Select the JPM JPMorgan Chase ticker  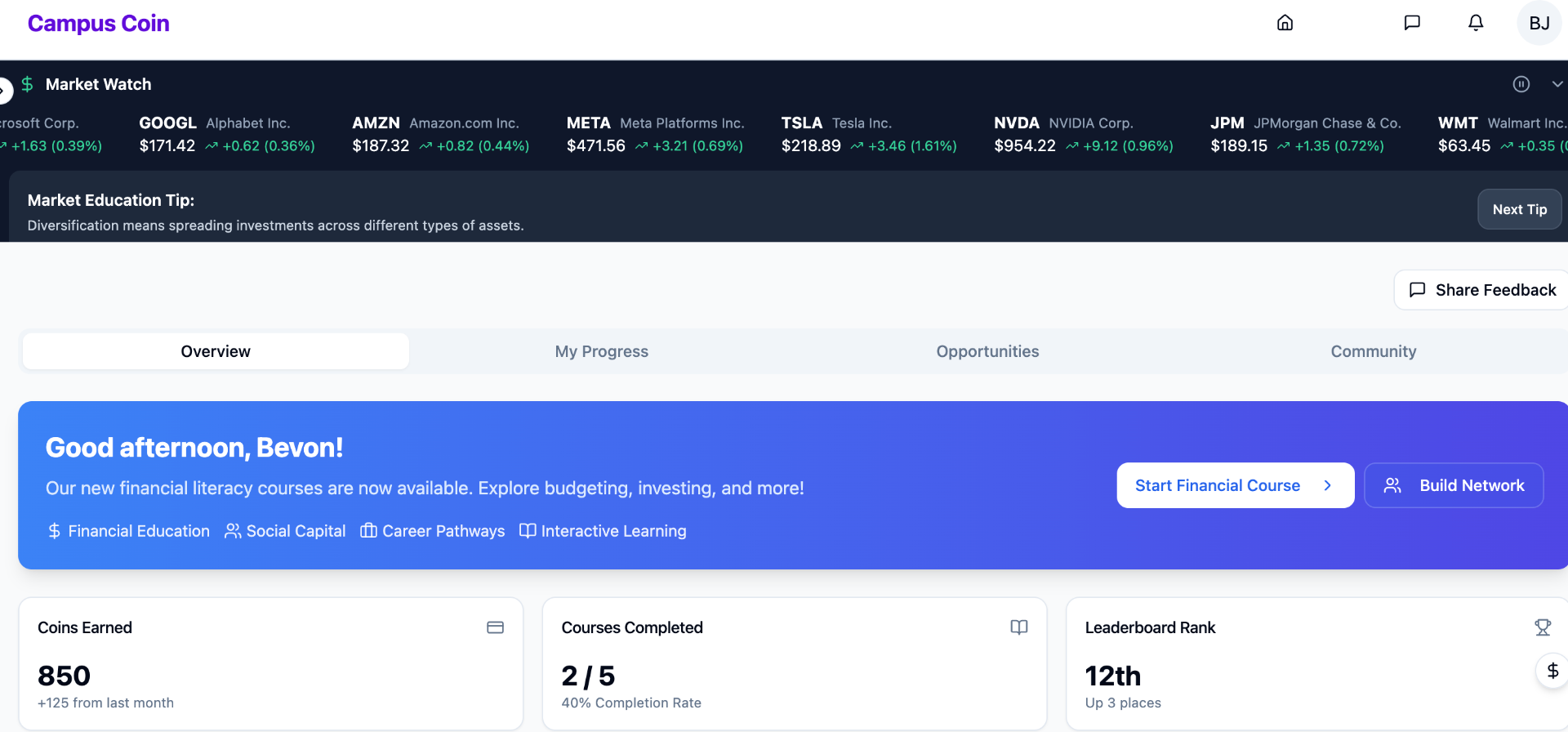coord(1306,134)
